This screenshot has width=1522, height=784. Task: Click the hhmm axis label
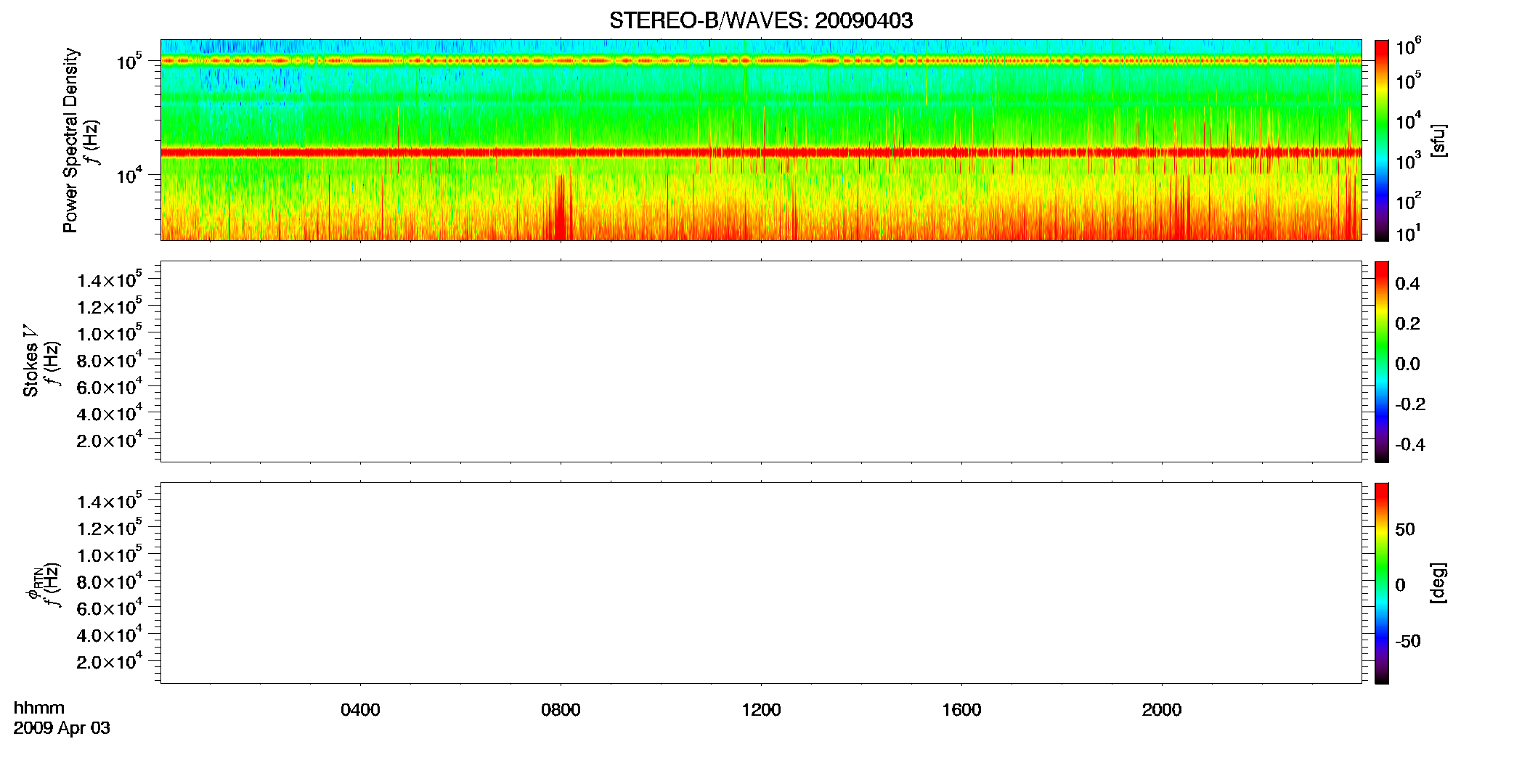coord(39,708)
